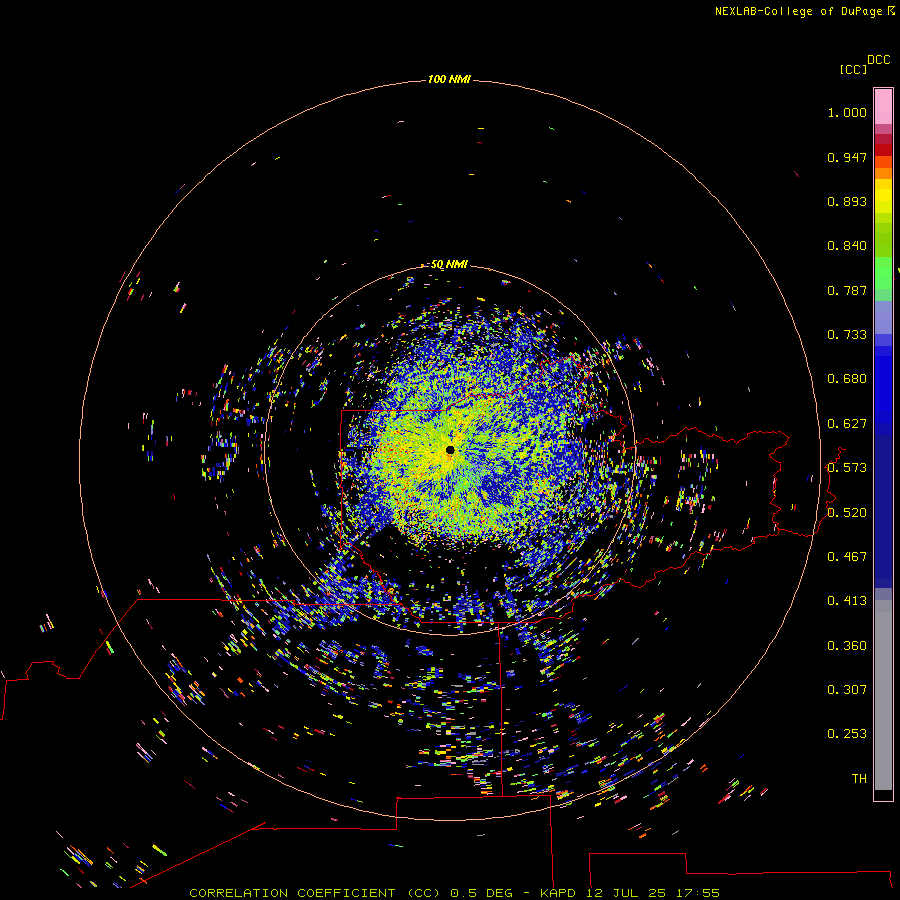
Task: Click the 0.680 value on color scale
Action: 847,379
